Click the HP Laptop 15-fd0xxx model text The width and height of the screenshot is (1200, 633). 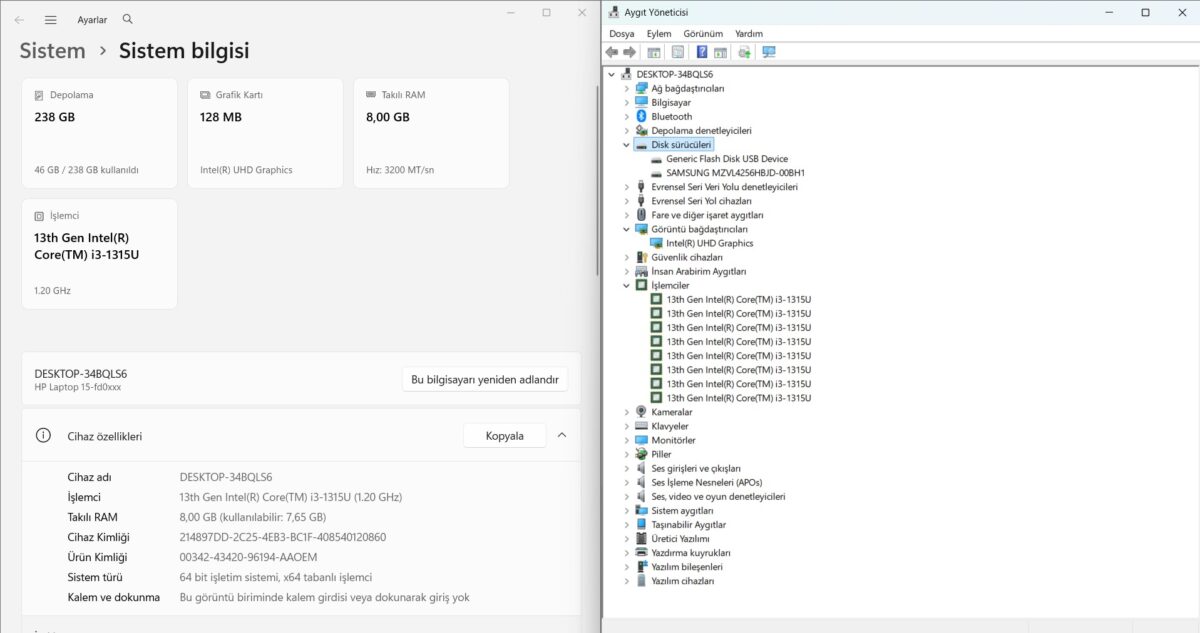pos(78,387)
